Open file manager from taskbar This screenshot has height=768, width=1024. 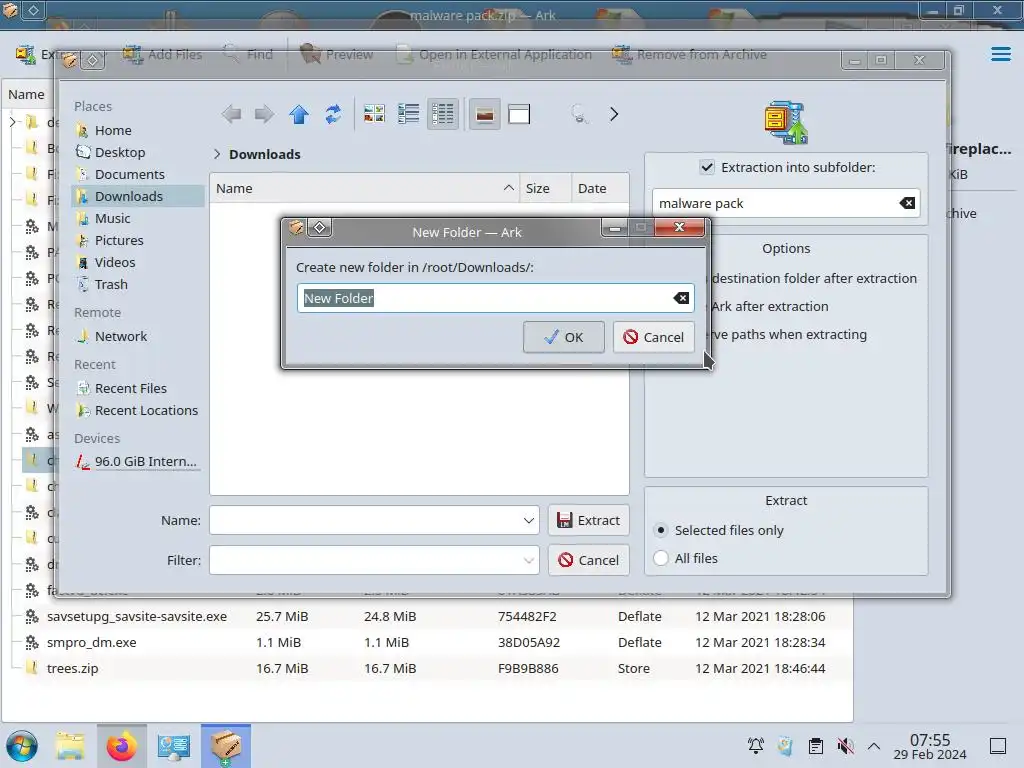(70, 746)
